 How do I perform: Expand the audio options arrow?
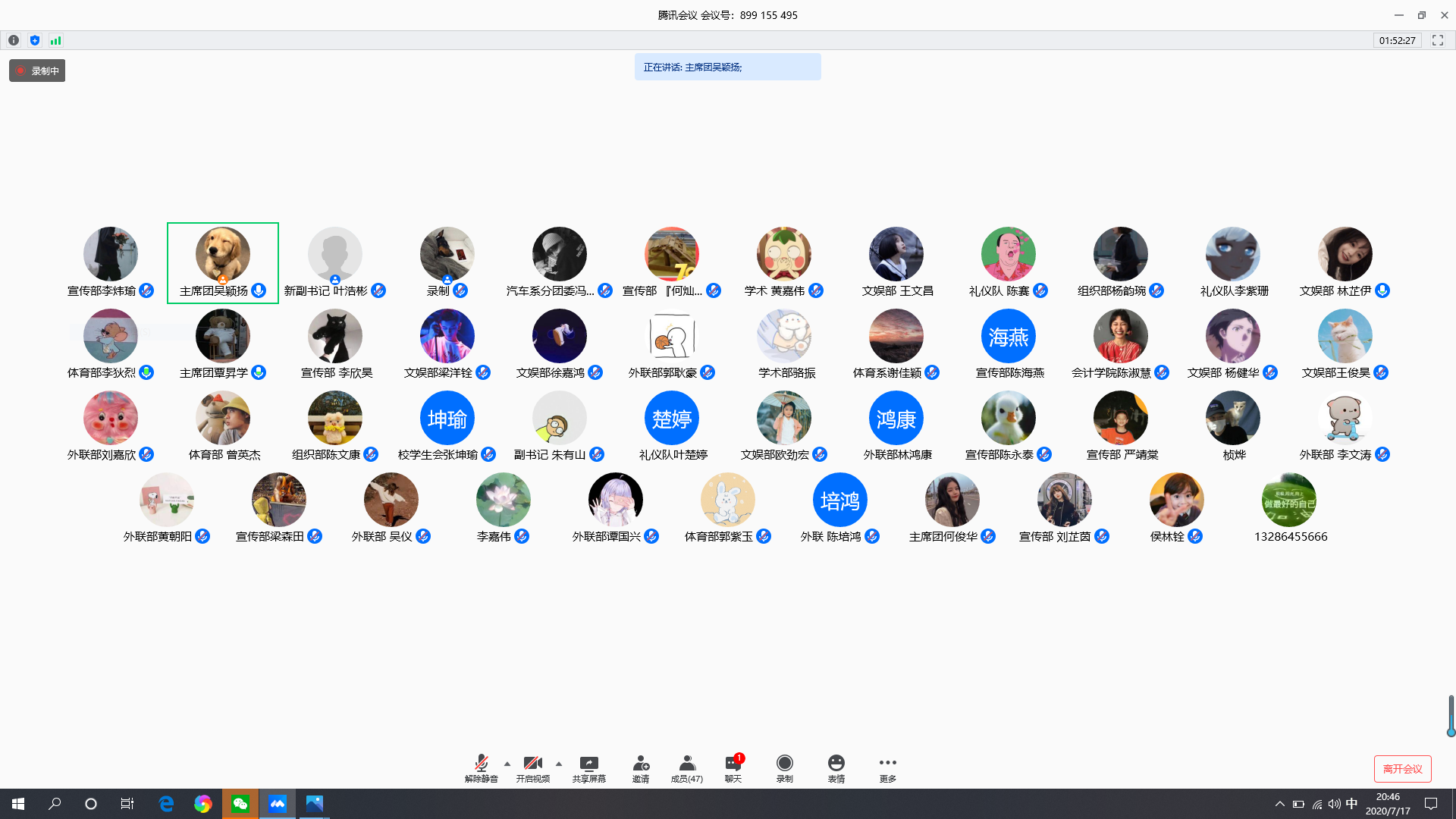click(507, 764)
